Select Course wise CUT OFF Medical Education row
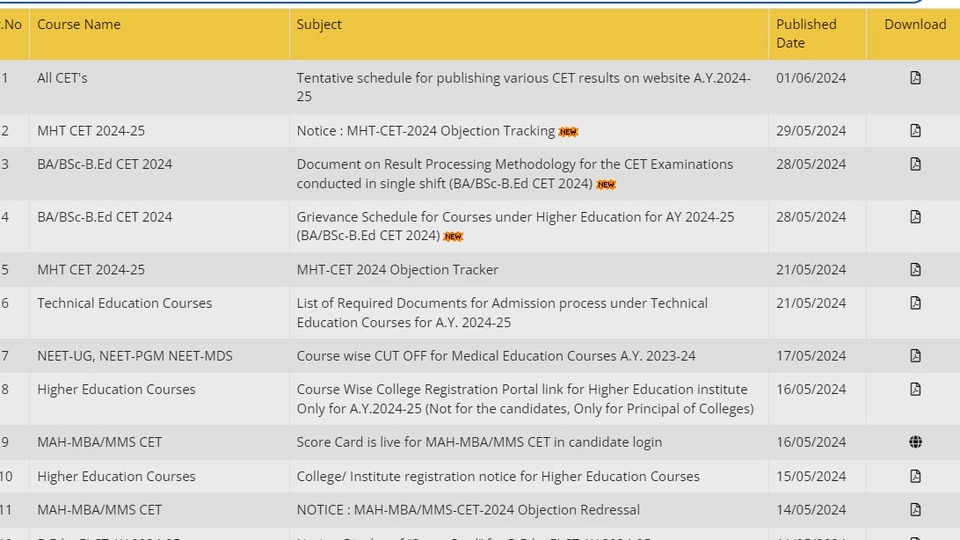Image resolution: width=960 pixels, height=540 pixels. [480, 356]
